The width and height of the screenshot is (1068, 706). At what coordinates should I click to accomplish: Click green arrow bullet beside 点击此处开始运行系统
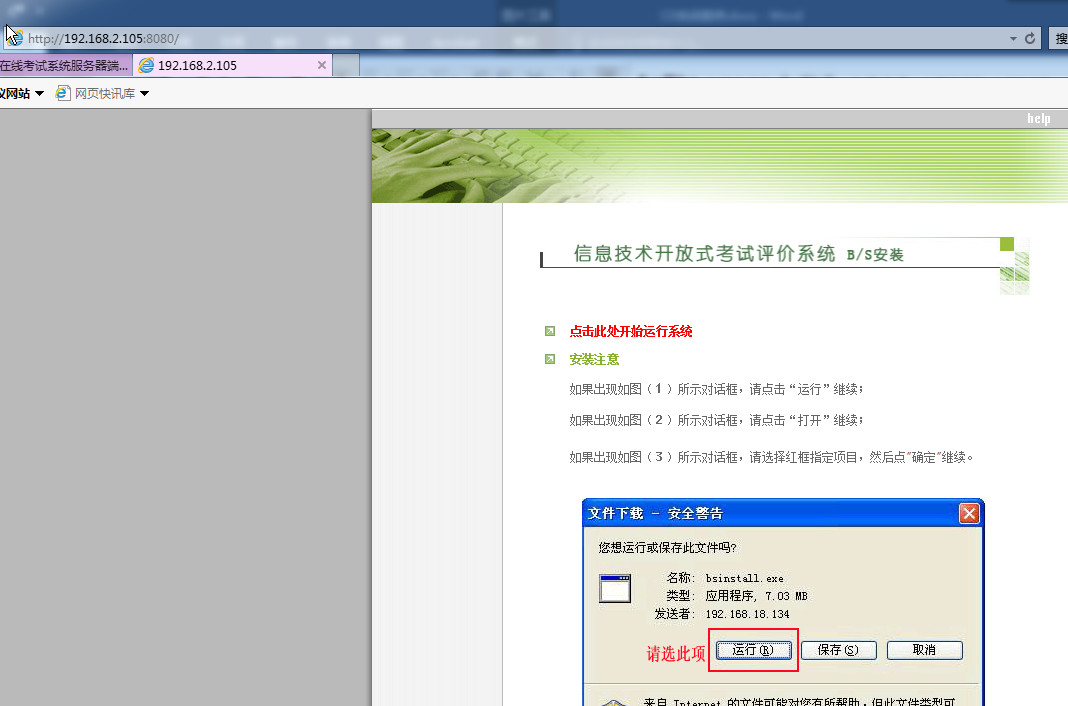pos(550,331)
